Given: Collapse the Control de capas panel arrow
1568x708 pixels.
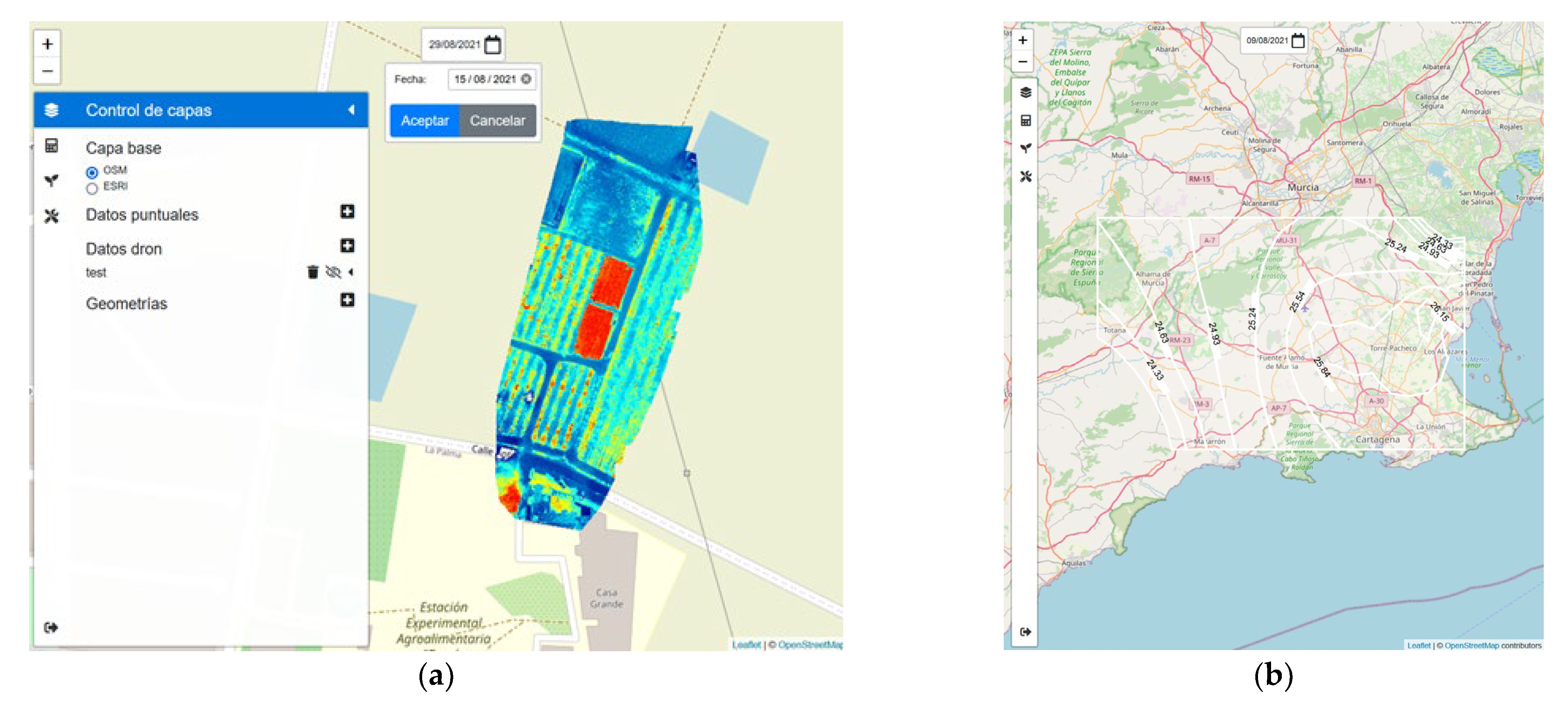Looking at the screenshot, I should coord(351,110).
